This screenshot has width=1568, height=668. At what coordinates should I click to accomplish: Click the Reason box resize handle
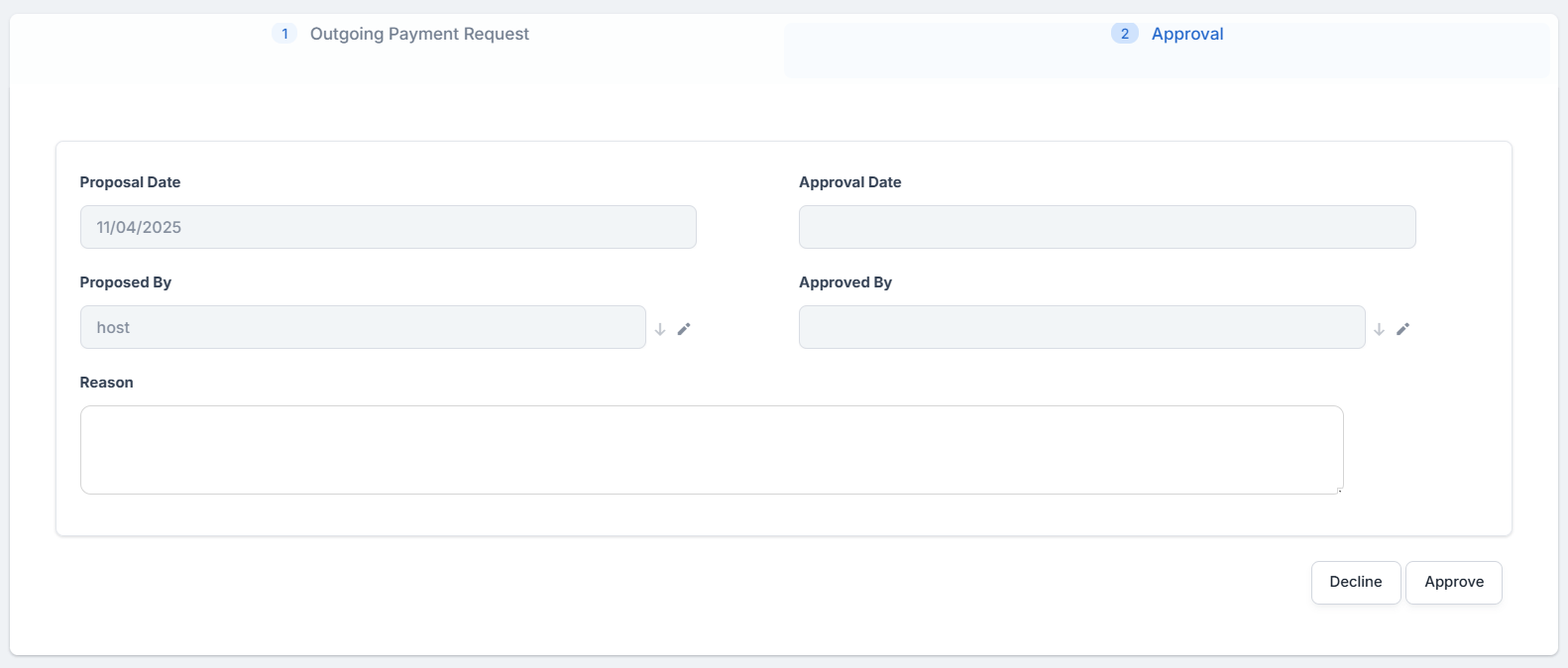click(1339, 490)
